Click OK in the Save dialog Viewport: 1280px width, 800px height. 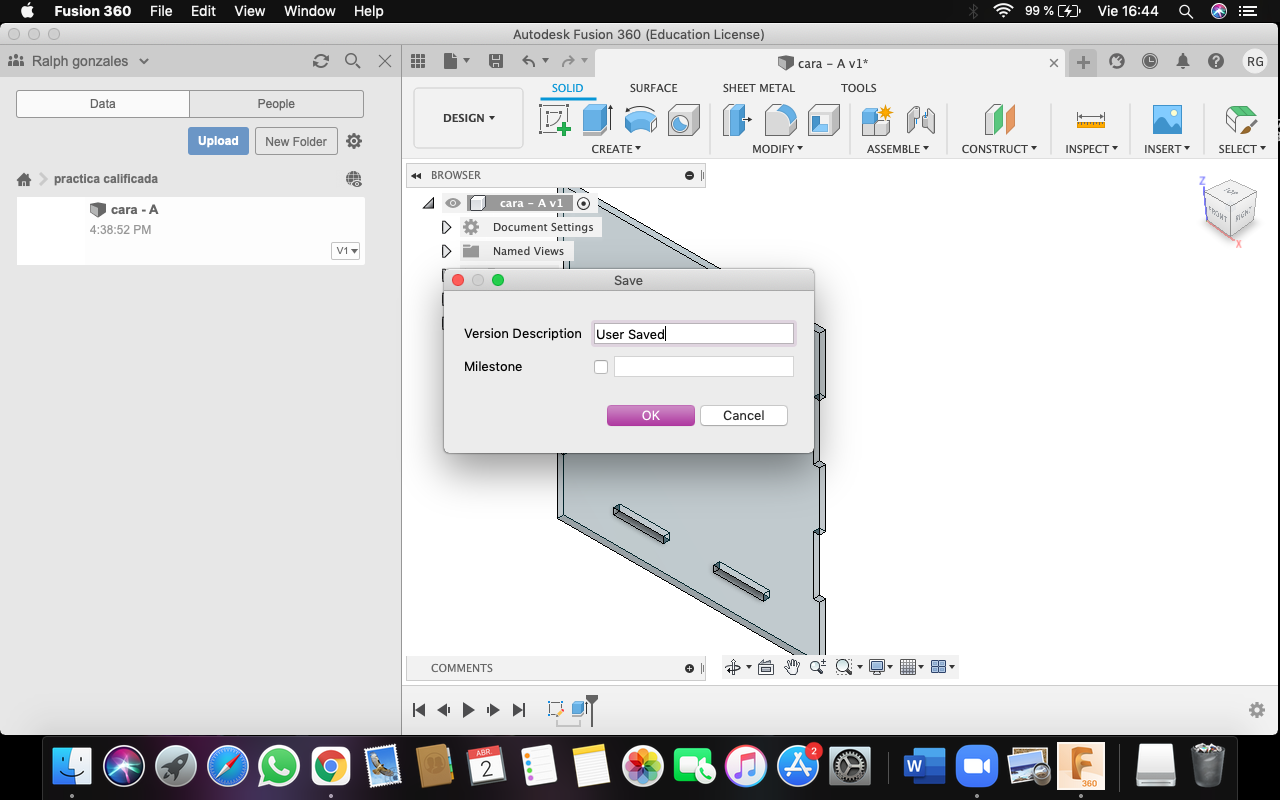[651, 416]
